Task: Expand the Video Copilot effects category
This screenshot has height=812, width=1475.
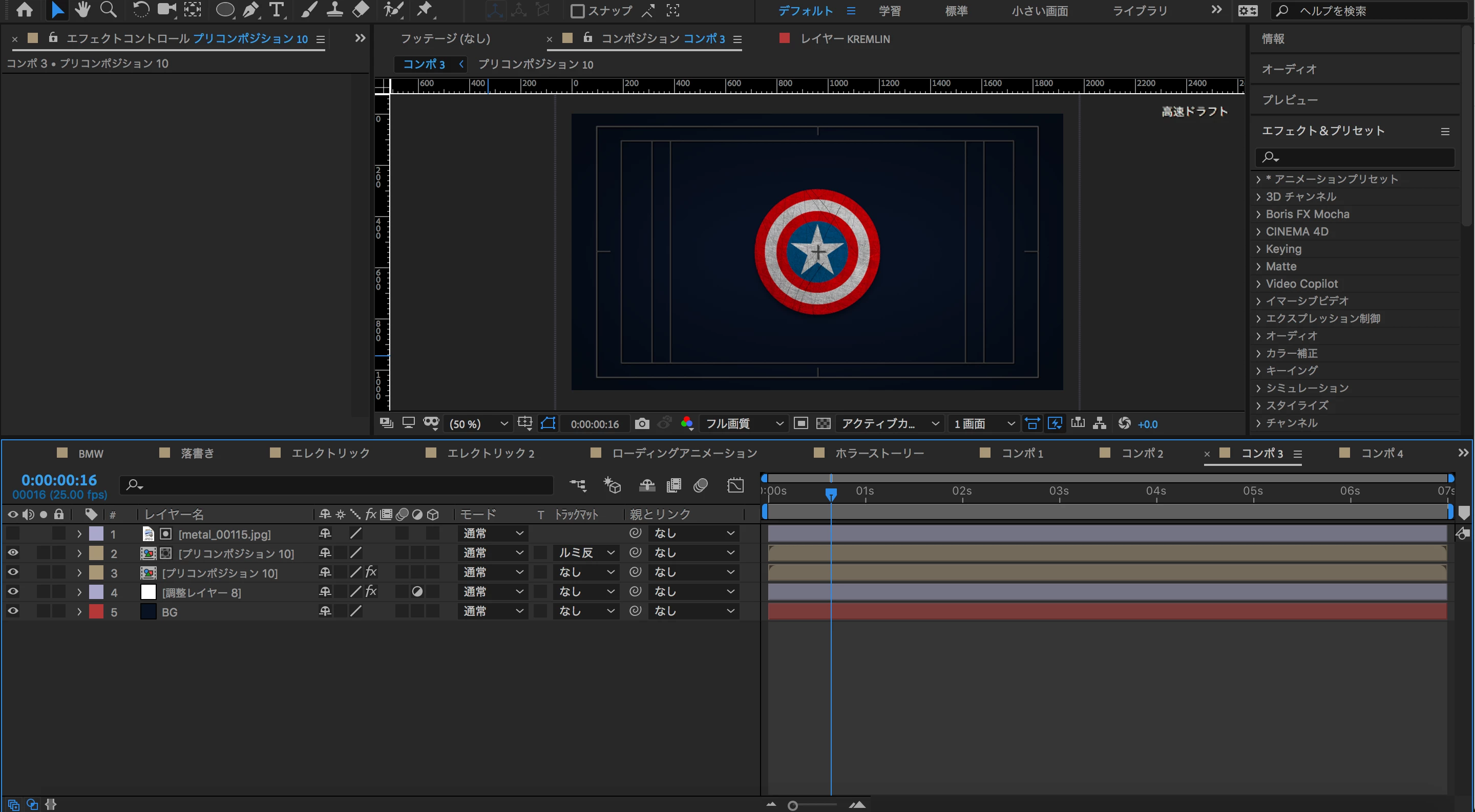Action: pyautogui.click(x=1258, y=284)
